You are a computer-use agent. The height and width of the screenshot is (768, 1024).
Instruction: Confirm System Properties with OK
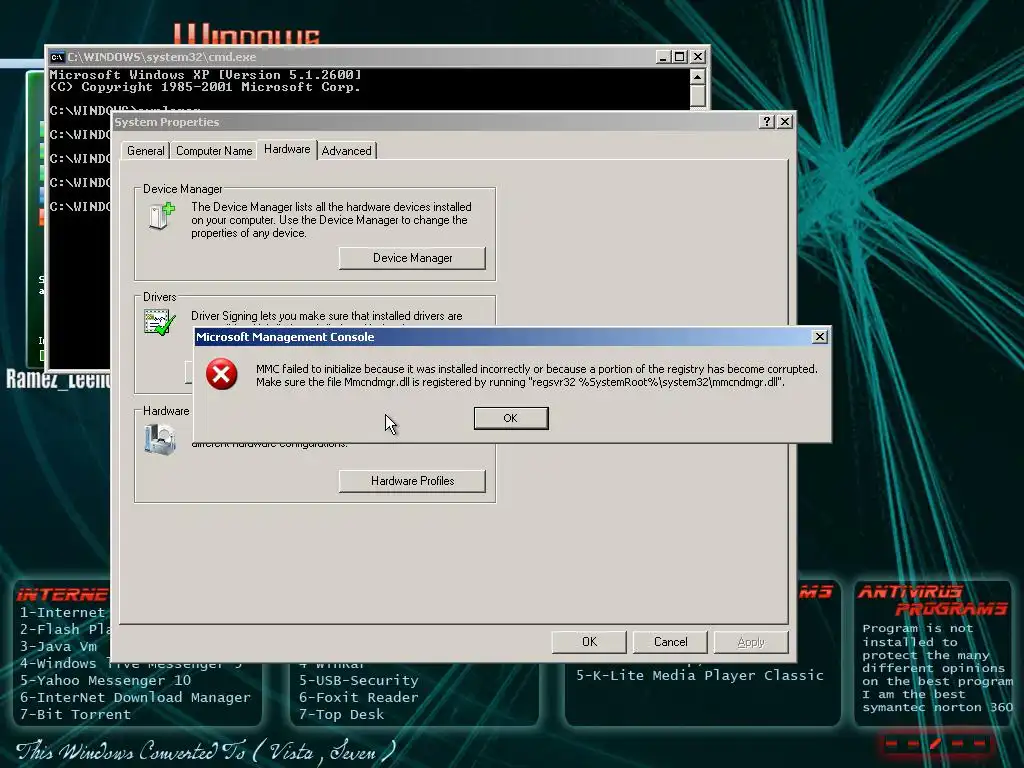[589, 642]
